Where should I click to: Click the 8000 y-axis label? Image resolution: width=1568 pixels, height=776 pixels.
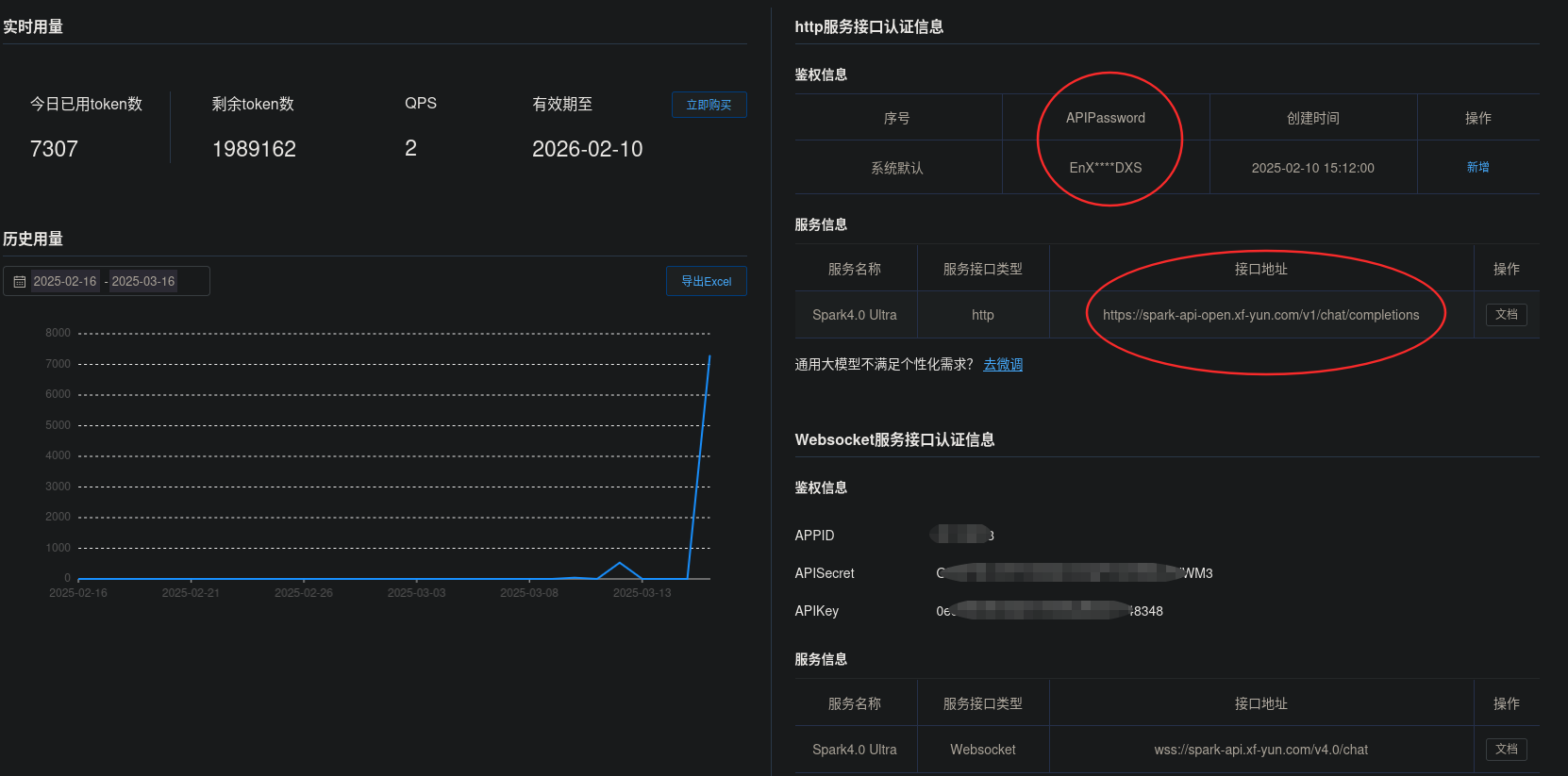pyautogui.click(x=58, y=333)
